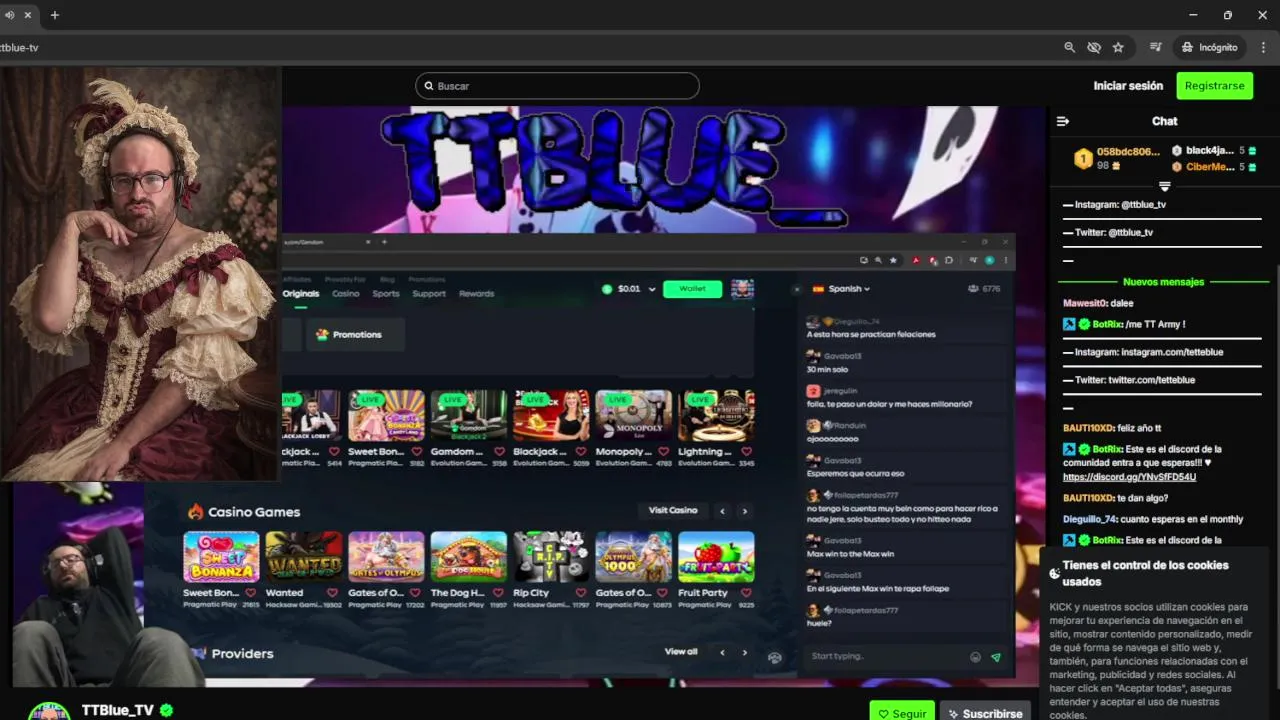Viewport: 1280px width, 720px height.
Task: Open the live Sweet Bonanza Candyland thumbnail
Action: click(386, 415)
